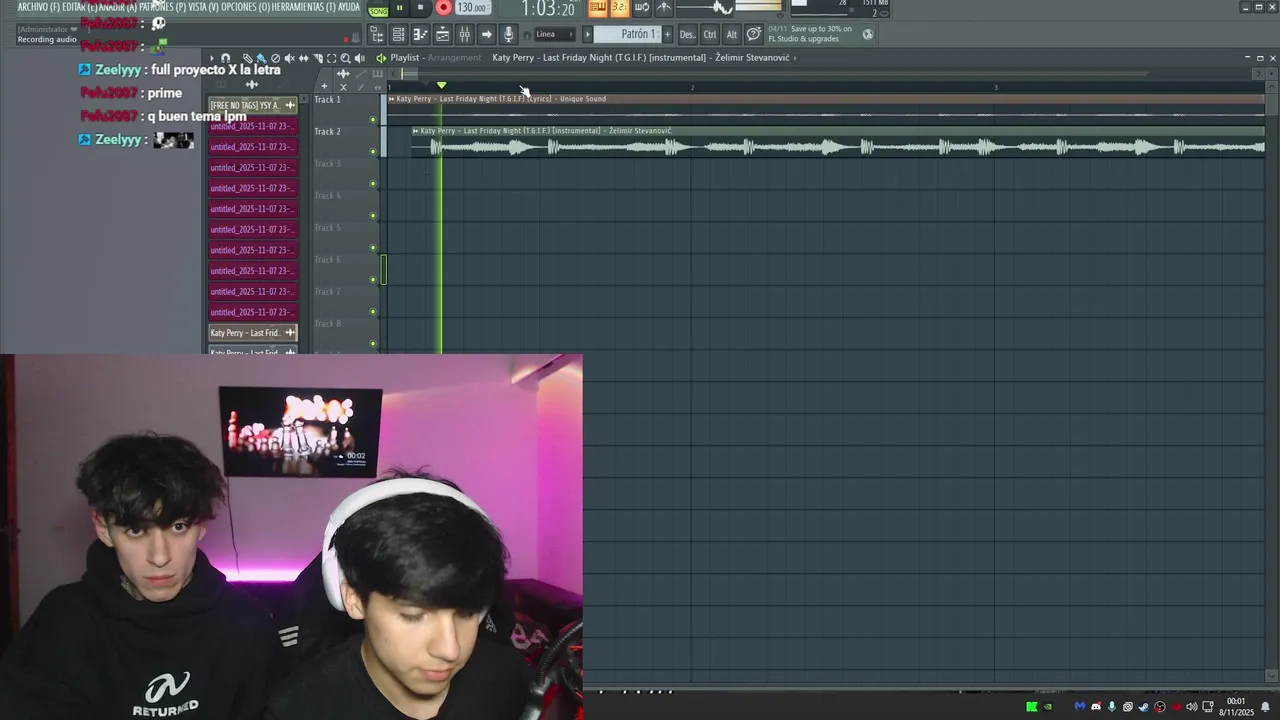The image size is (1280, 720).
Task: Toggle the loop recording button
Action: point(642,7)
